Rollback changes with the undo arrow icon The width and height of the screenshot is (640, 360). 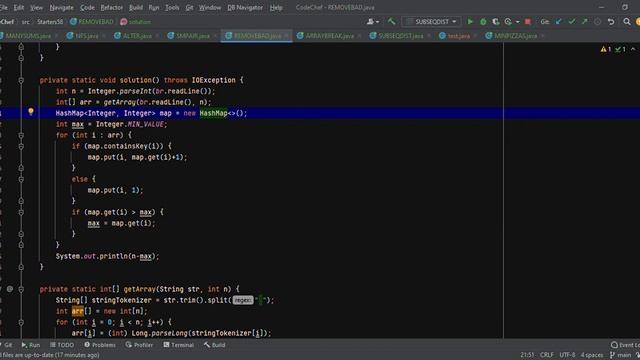pos(611,22)
